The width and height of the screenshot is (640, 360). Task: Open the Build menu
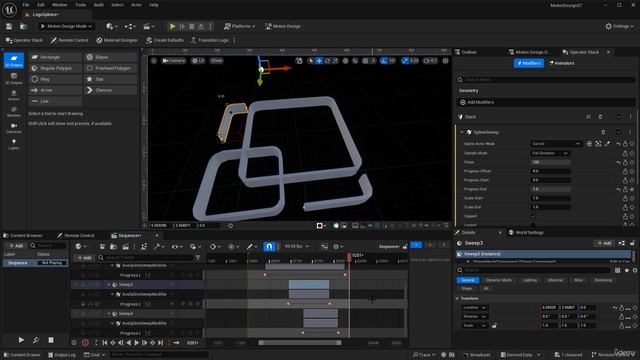click(99, 5)
